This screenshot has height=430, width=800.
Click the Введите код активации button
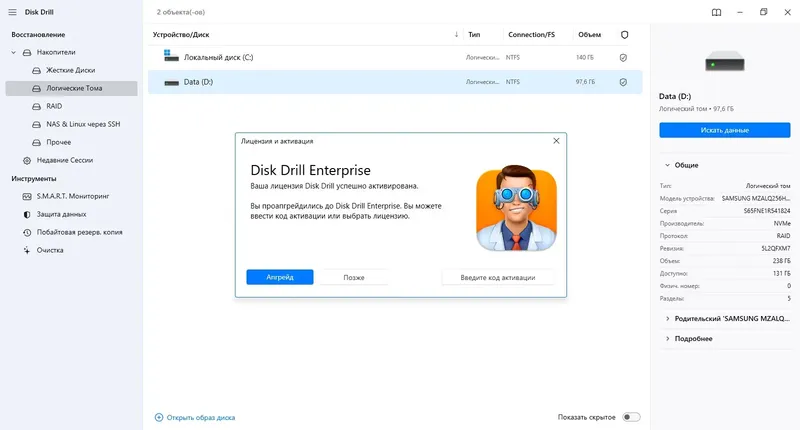(498, 277)
